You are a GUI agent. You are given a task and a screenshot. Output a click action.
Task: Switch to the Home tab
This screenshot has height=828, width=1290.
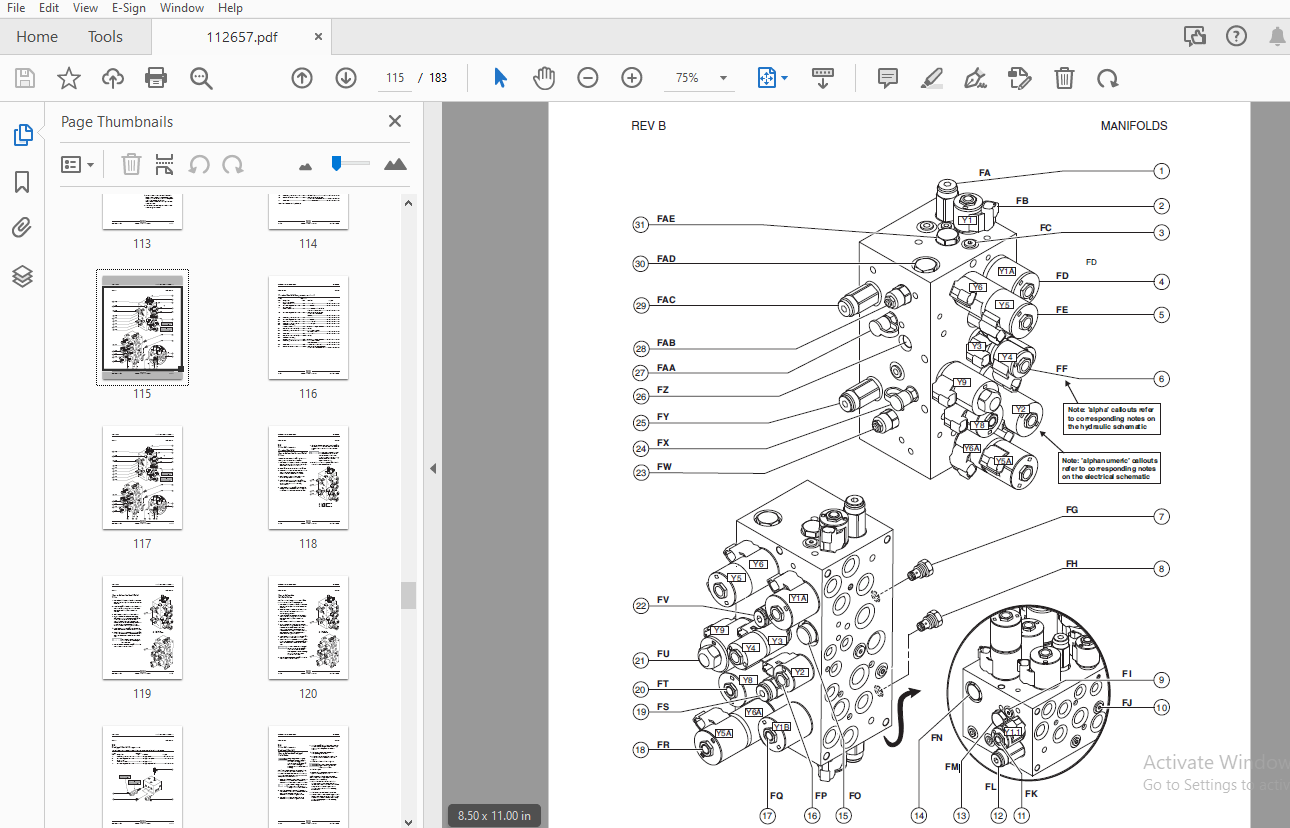37,37
